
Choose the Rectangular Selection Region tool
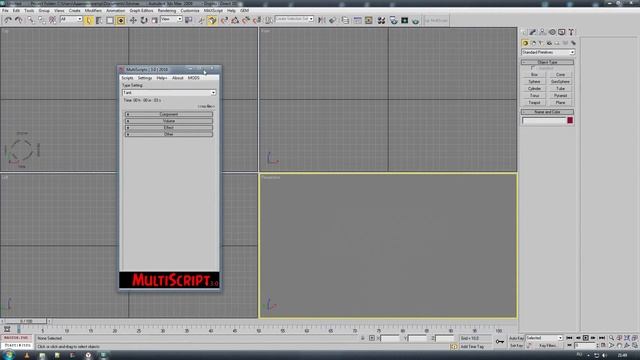(x=110, y=20)
